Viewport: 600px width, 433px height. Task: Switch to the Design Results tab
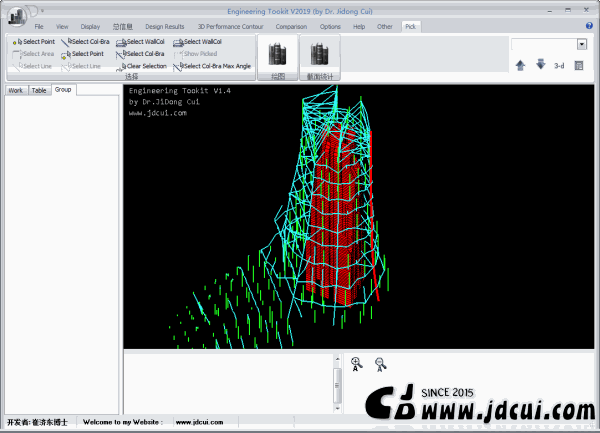point(165,26)
